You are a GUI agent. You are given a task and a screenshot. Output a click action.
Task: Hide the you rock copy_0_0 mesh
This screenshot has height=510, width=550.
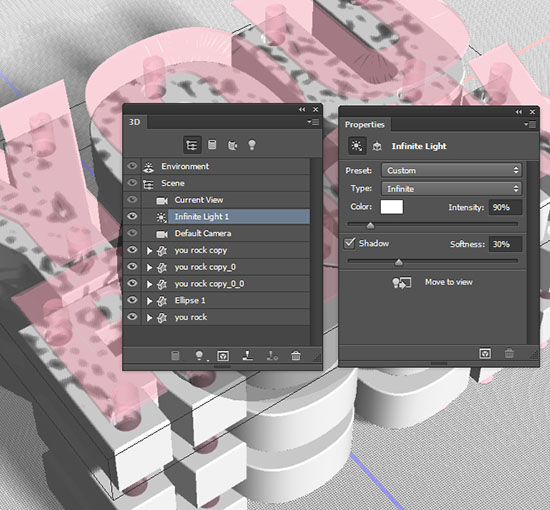[132, 283]
